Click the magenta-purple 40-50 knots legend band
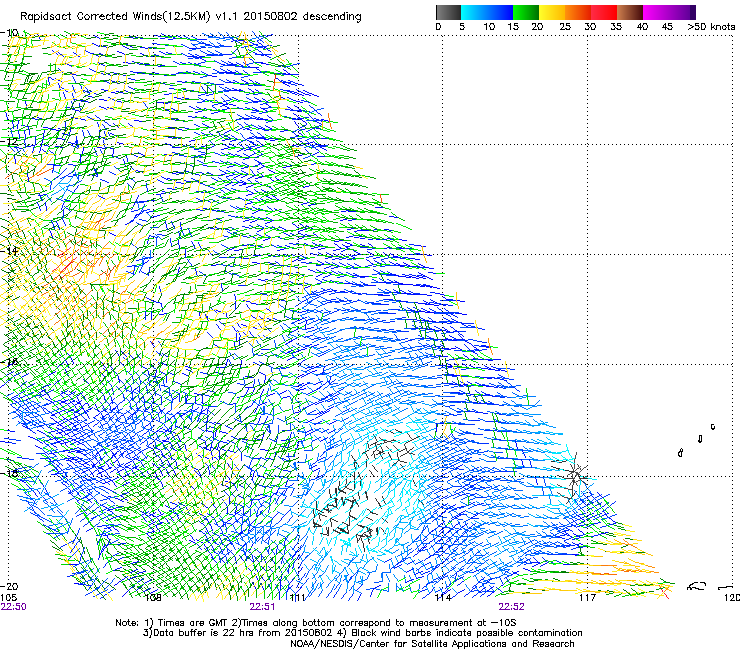 click(x=669, y=12)
